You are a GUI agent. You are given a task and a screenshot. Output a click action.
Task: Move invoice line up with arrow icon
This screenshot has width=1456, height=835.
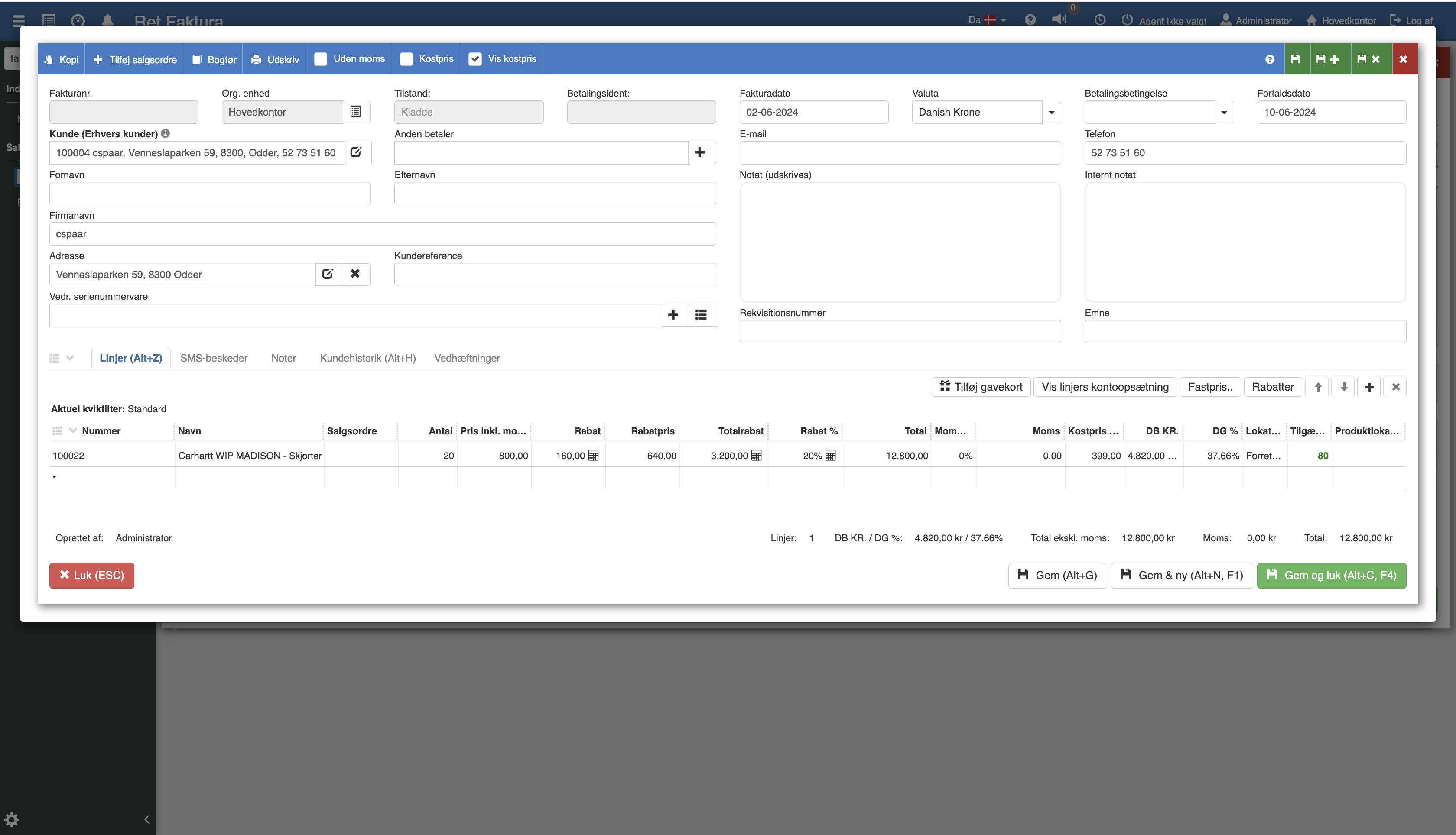coord(1318,387)
